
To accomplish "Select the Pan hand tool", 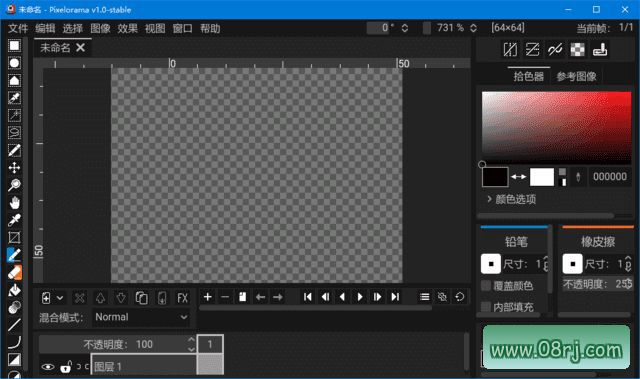I will pyautogui.click(x=14, y=203).
